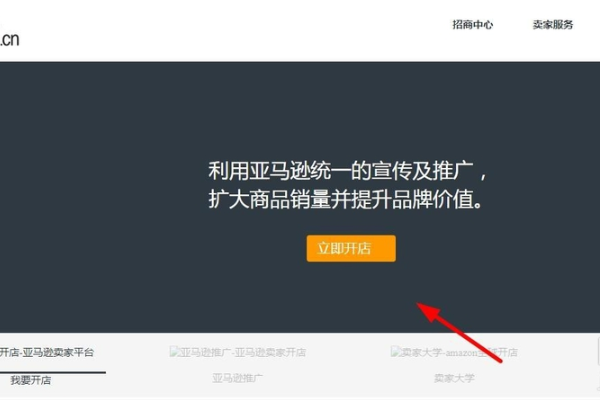This screenshot has height=400, width=600.
Task: Click the broken 卖家大学-amazon image
Action: [x=454, y=352]
